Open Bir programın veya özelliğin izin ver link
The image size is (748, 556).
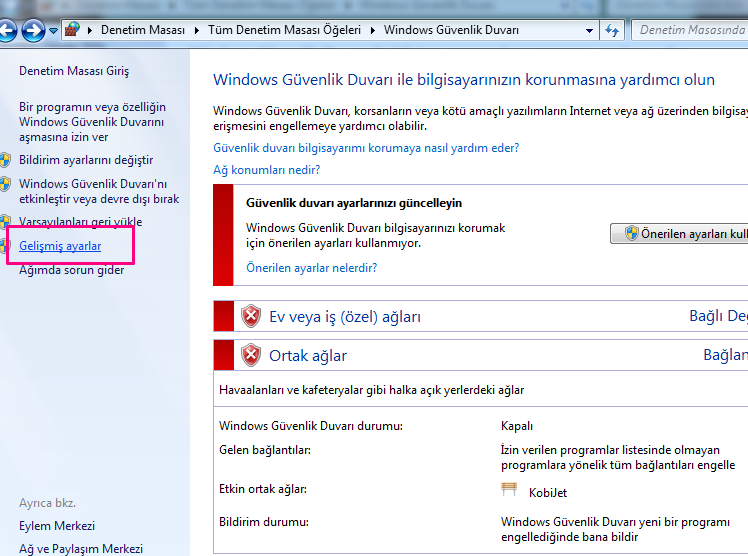pyautogui.click(x=93, y=122)
